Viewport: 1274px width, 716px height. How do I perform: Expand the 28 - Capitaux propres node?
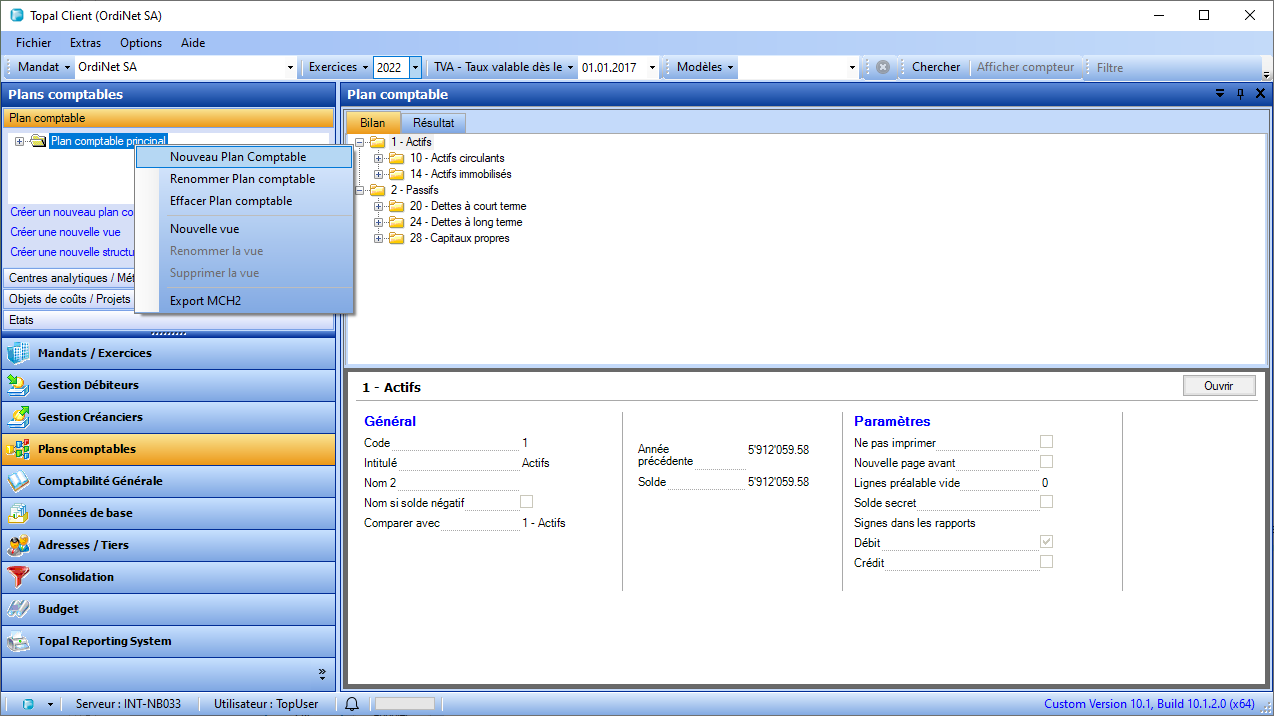[x=379, y=238]
